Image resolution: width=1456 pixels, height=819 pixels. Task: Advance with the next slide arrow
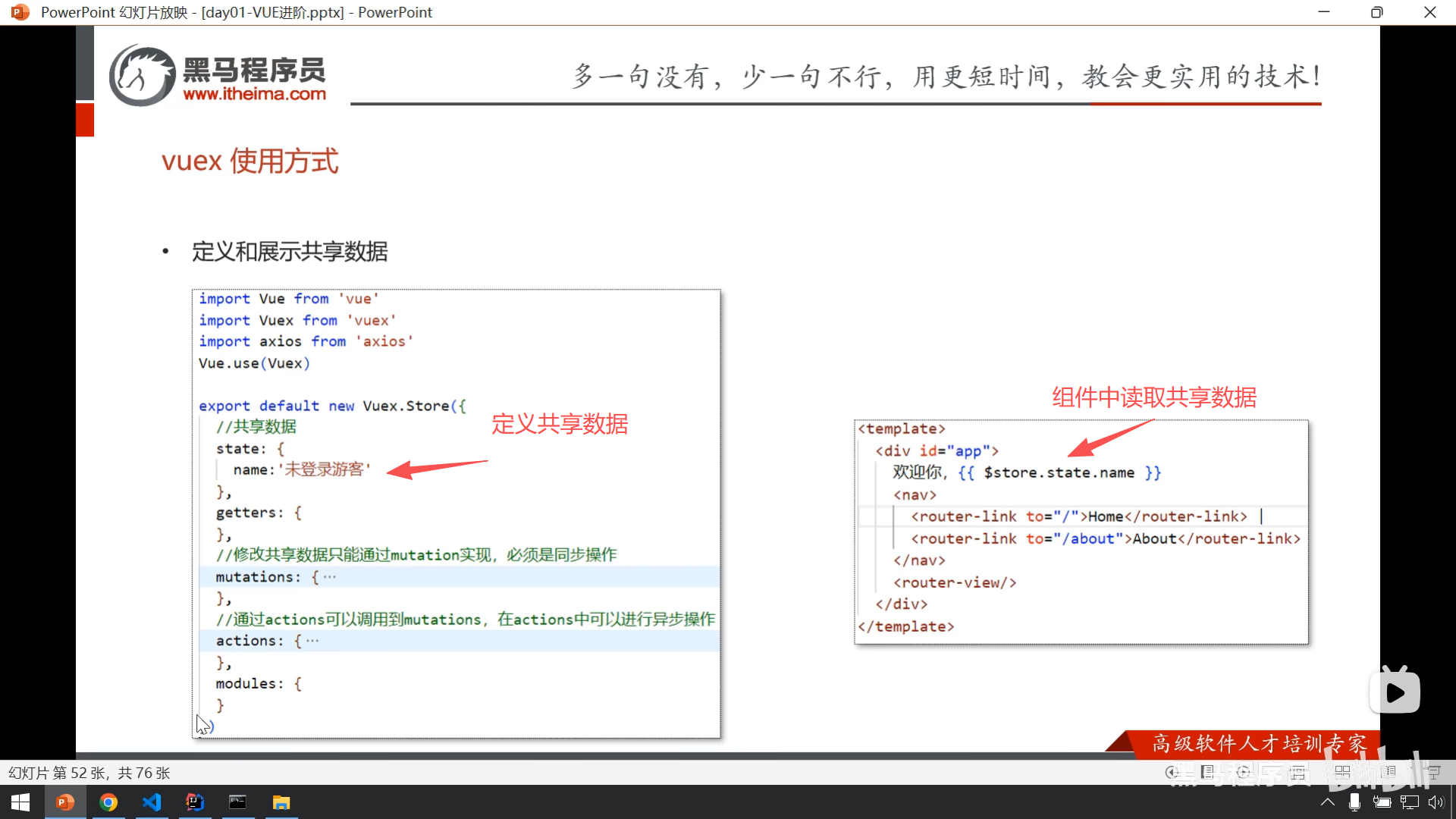tap(1244, 772)
